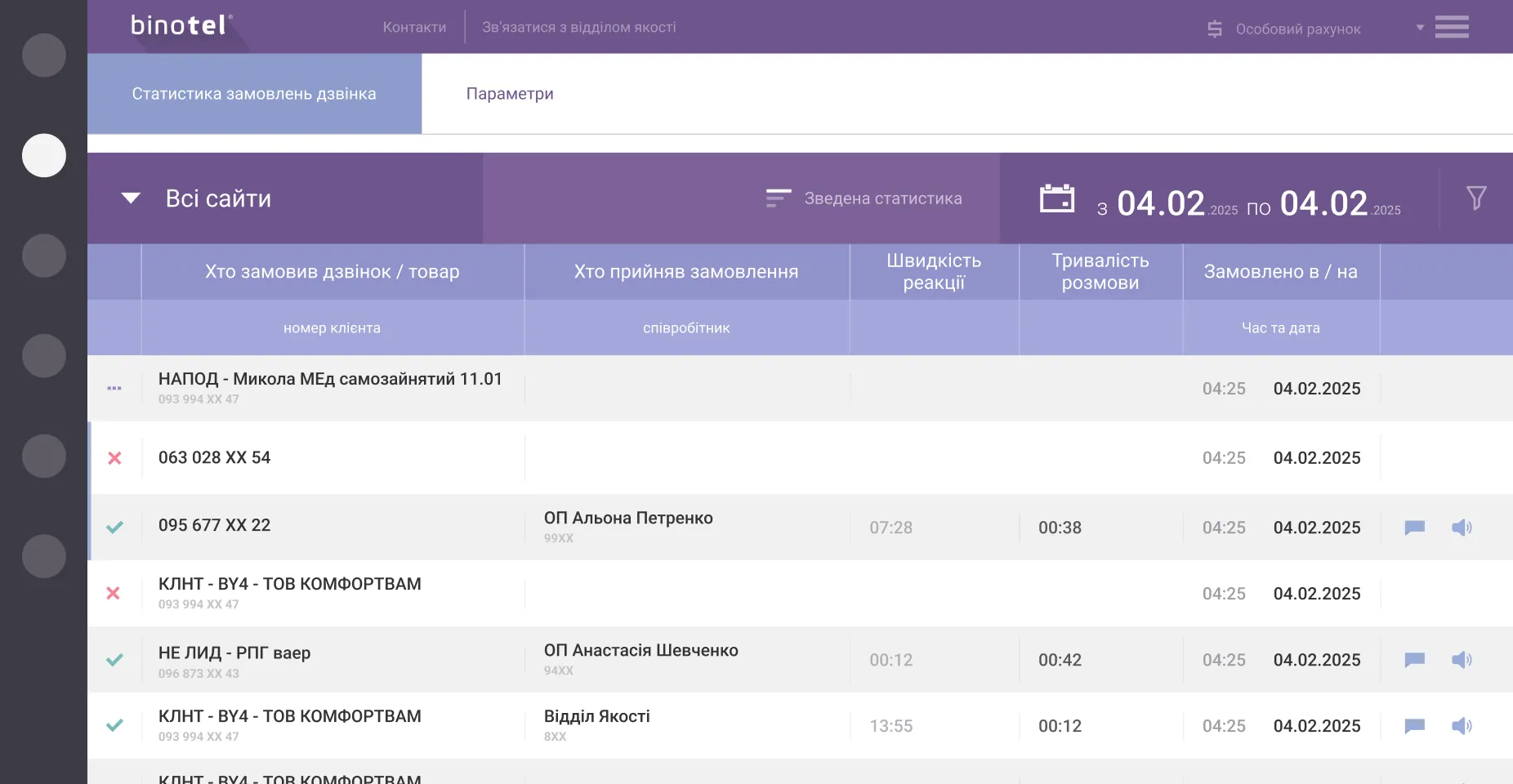
Task: Switch to the Параметри tab
Action: click(x=509, y=94)
